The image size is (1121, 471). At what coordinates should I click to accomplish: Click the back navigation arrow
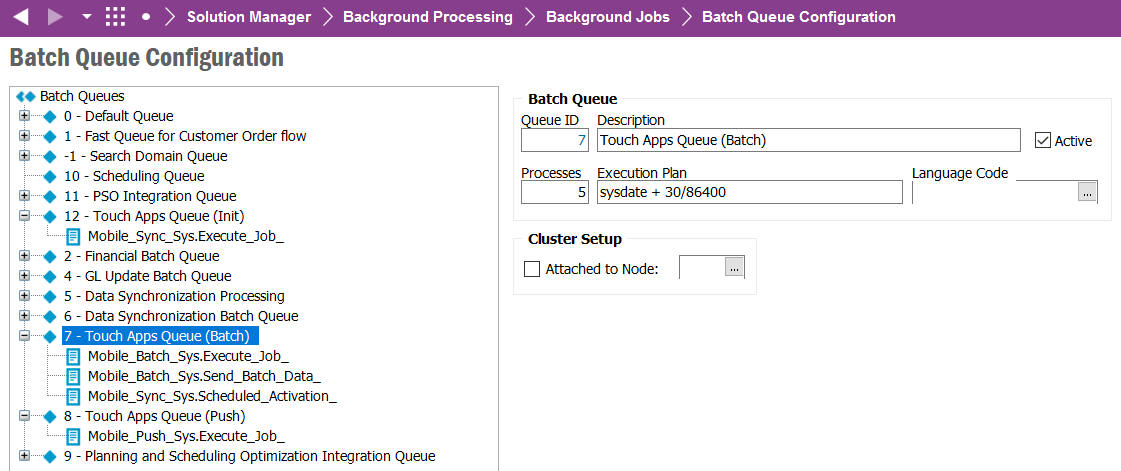point(21,17)
